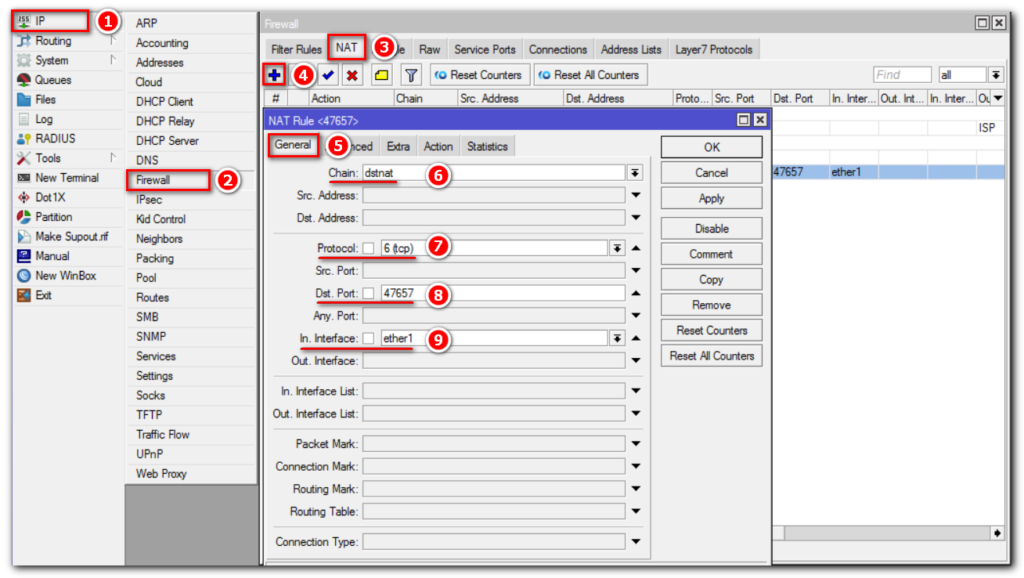
Task: Click the Dst. Port input field
Action: [x=502, y=293]
